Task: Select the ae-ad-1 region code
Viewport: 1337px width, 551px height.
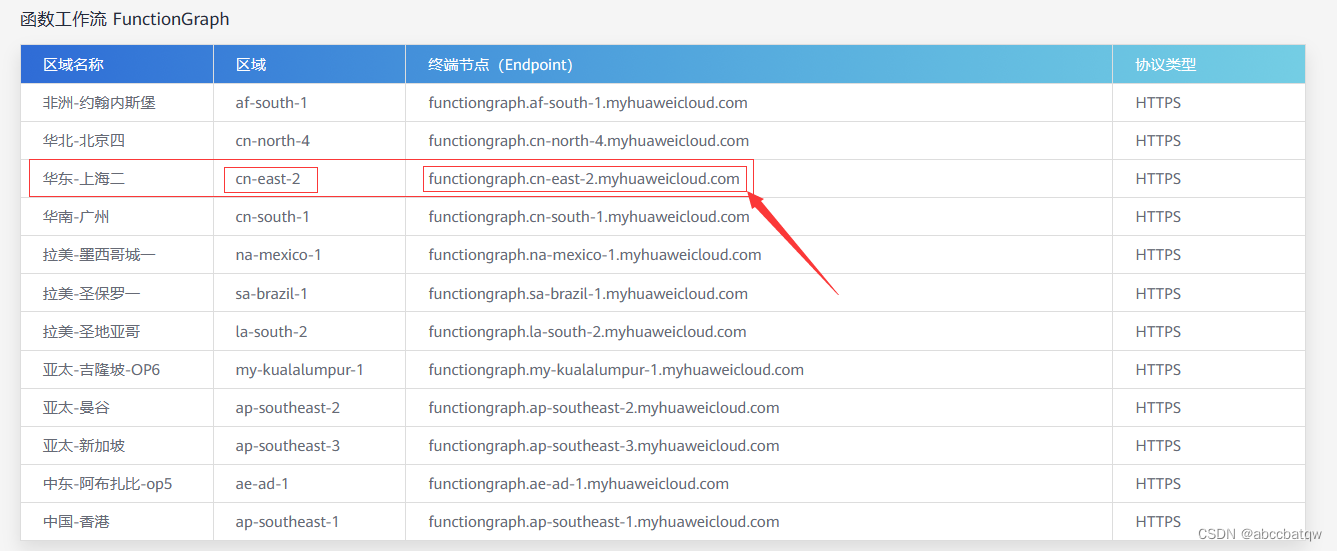Action: coord(263,484)
